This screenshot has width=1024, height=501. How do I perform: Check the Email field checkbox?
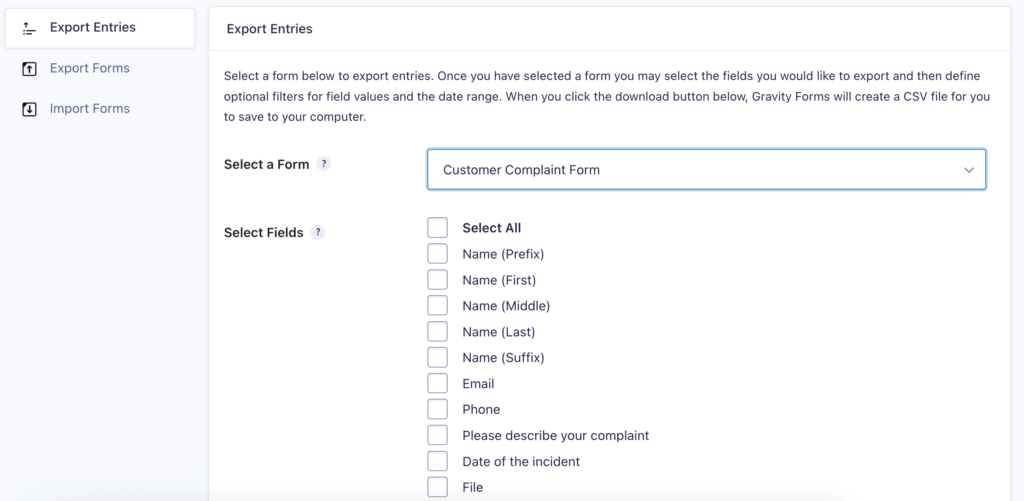pyautogui.click(x=437, y=384)
